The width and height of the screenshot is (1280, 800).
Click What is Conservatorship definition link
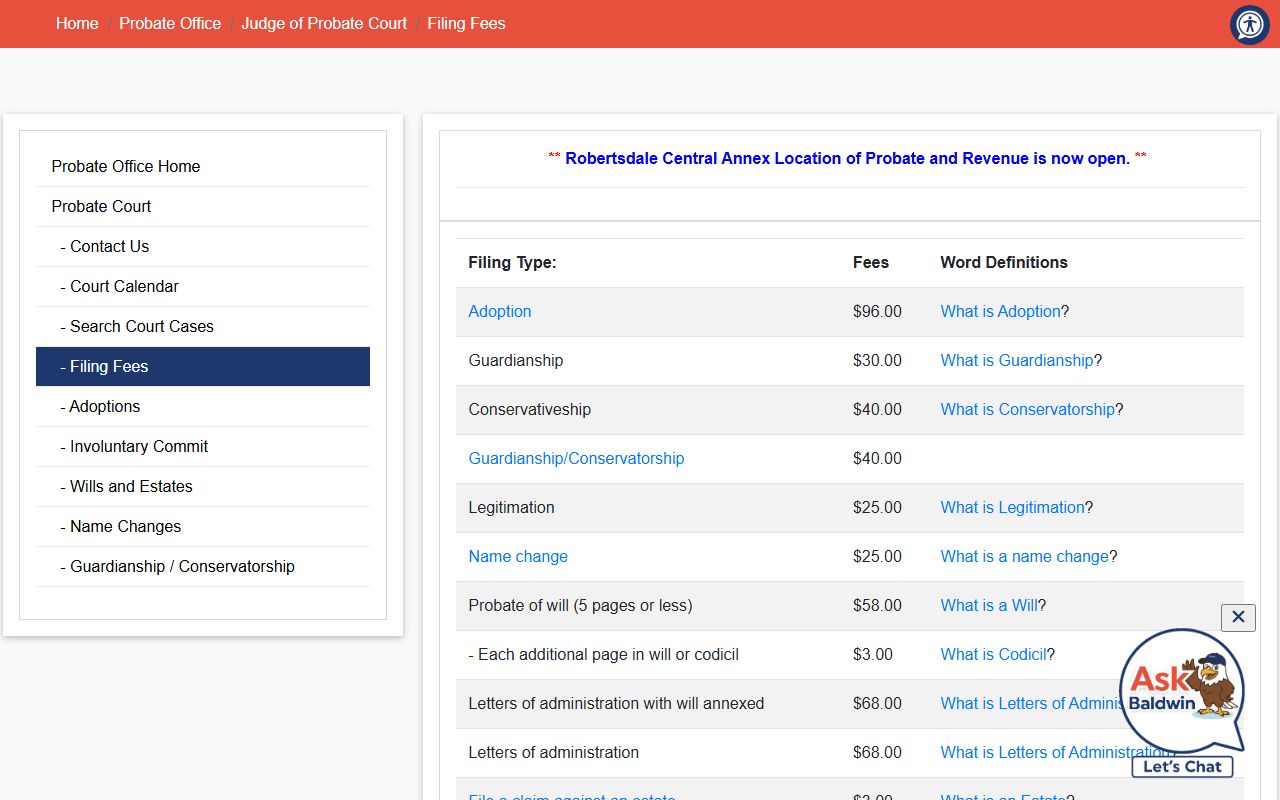[x=1027, y=410]
